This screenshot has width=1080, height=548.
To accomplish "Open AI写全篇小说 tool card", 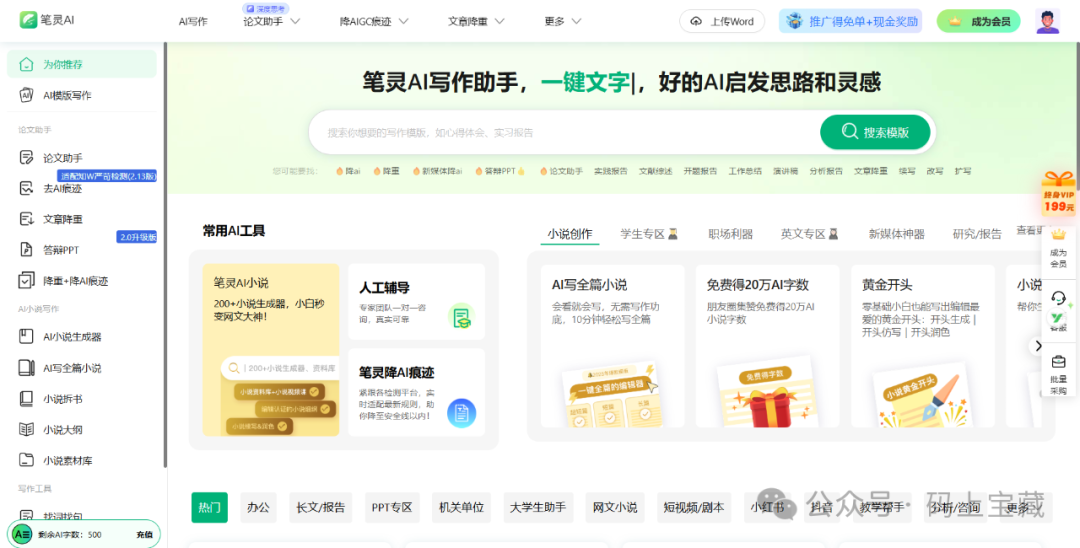I will [x=612, y=346].
